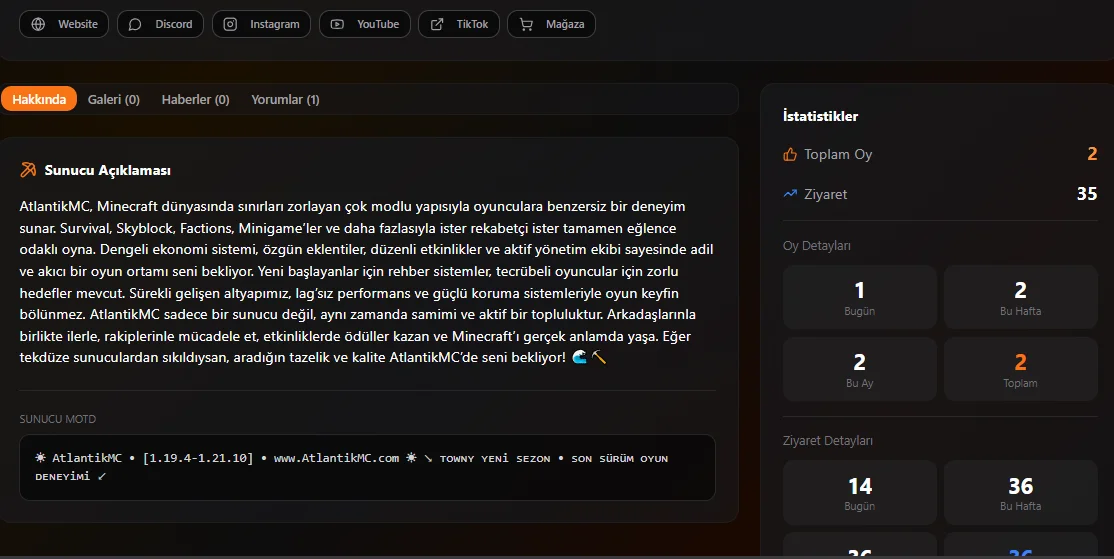Viewport: 1114px width, 559px height.
Task: Open the YouTube link button
Action: click(365, 24)
